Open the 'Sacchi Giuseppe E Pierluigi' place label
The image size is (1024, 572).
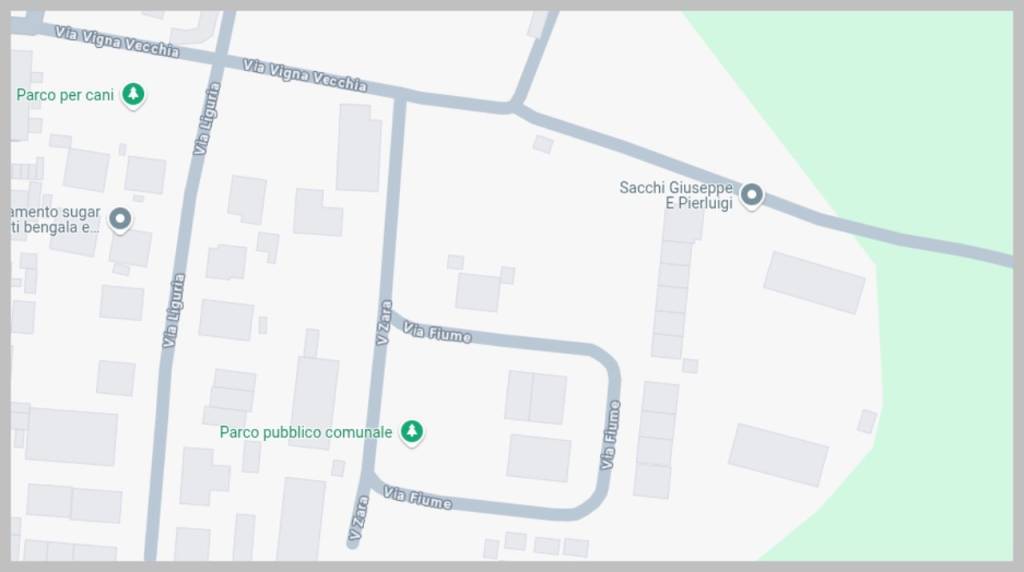(676, 195)
